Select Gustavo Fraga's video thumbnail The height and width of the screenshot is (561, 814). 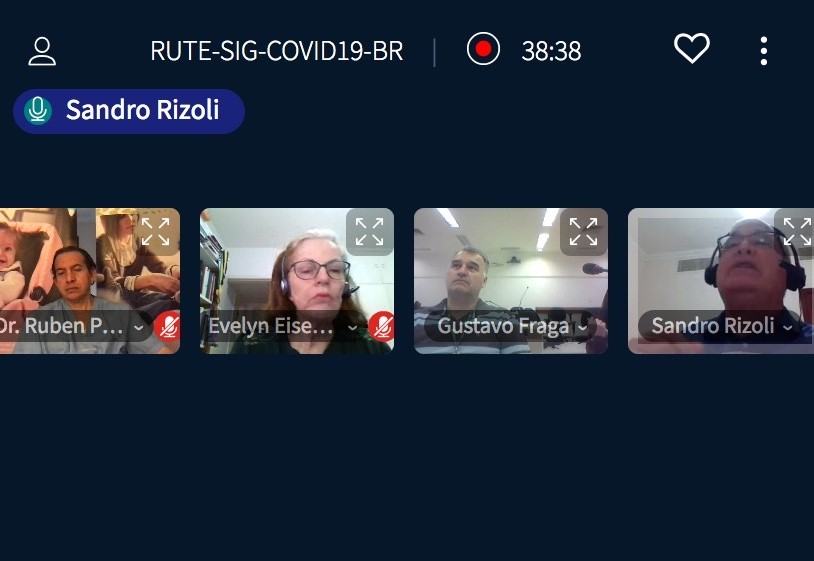pos(511,281)
